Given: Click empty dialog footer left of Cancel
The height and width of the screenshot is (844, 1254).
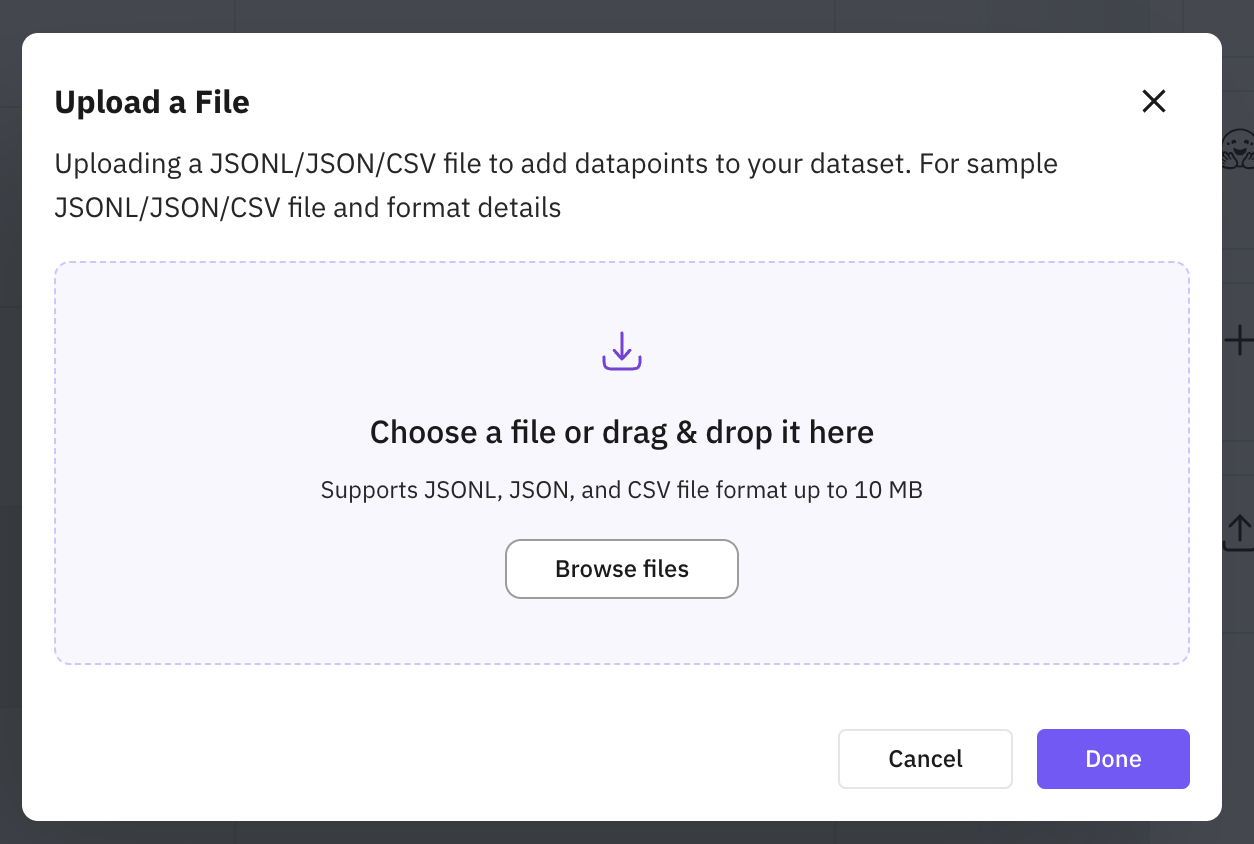Looking at the screenshot, I should point(400,759).
